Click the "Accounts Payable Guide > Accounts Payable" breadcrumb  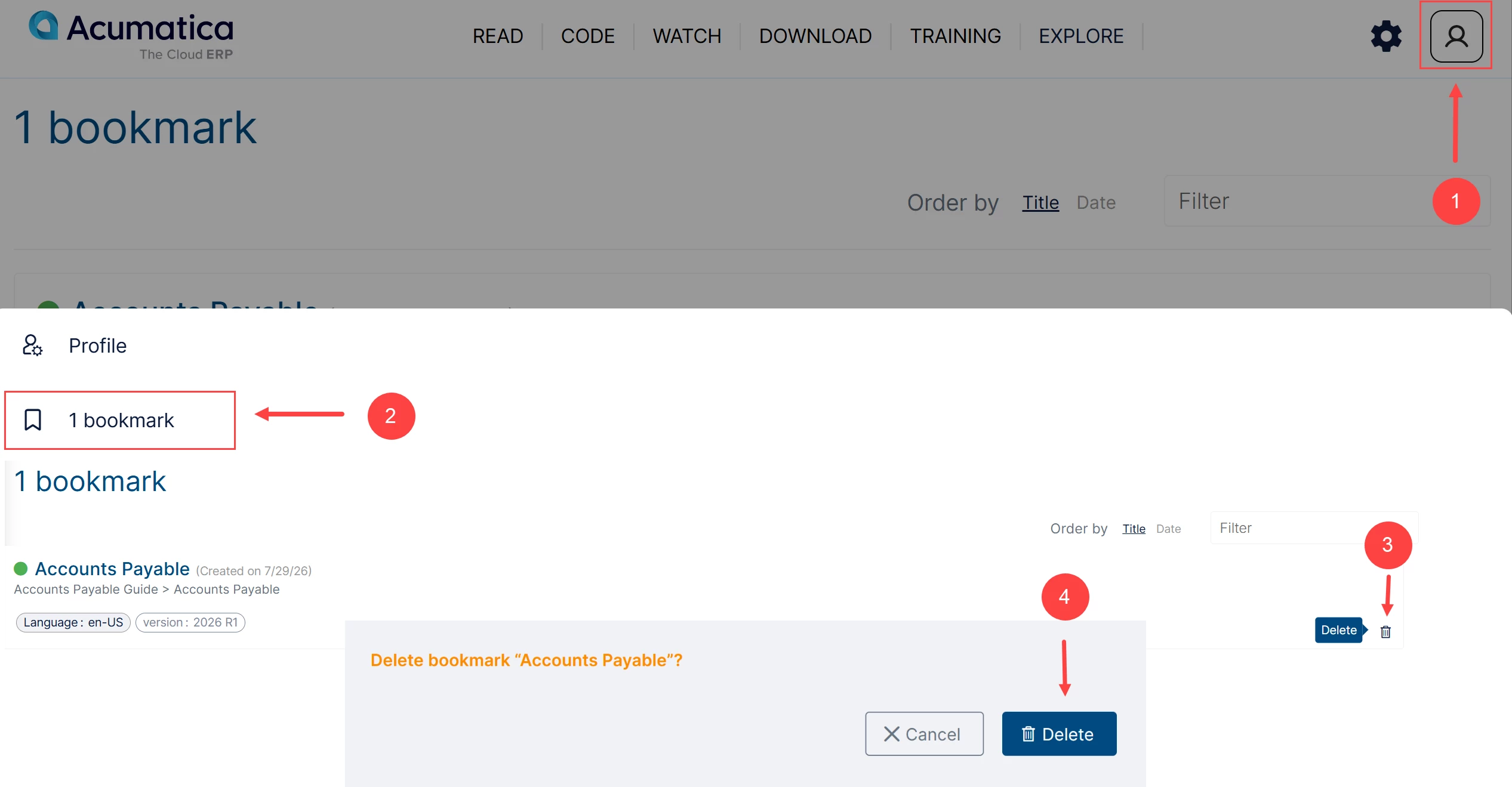point(147,590)
